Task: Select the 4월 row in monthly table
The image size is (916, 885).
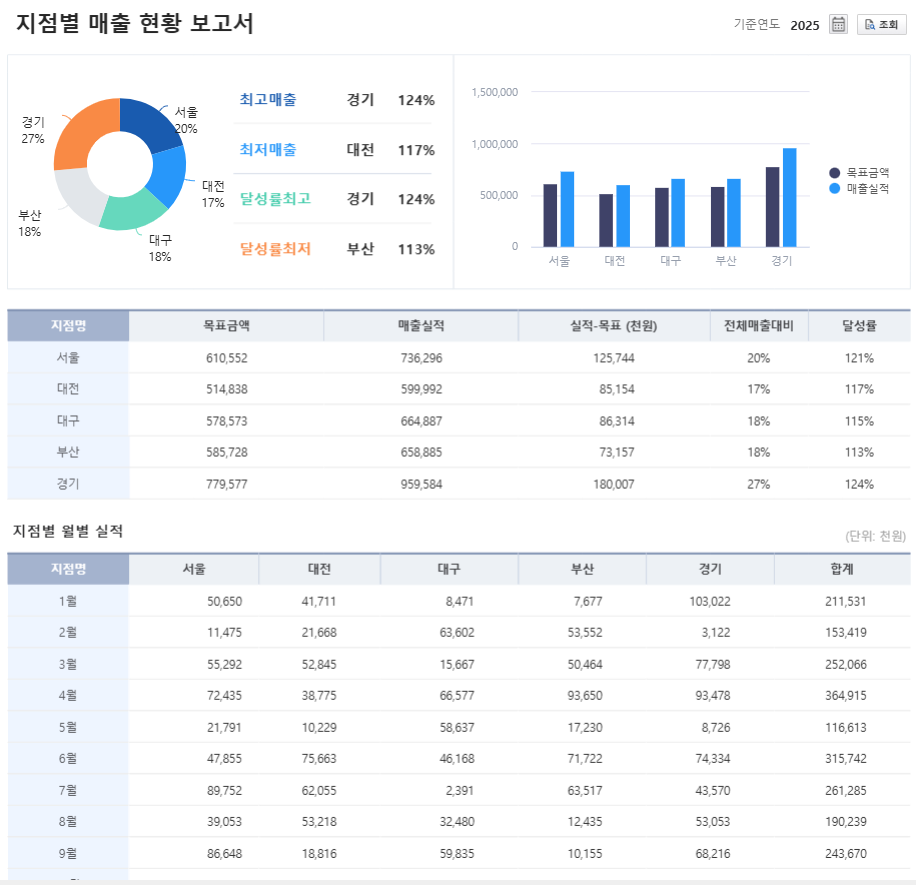Action: point(458,695)
